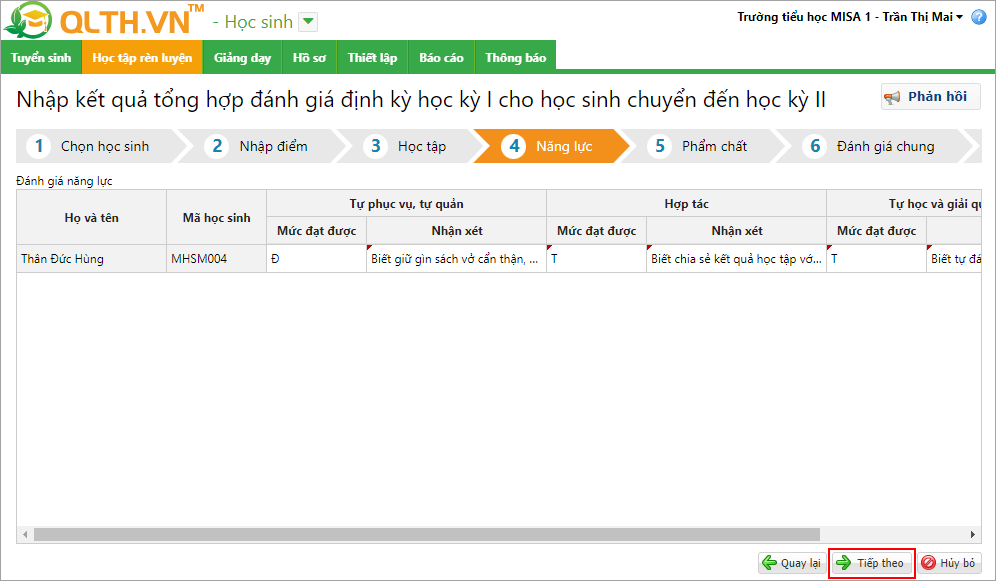Click the Phản hồi feedback button
996x581 pixels.
[931, 97]
